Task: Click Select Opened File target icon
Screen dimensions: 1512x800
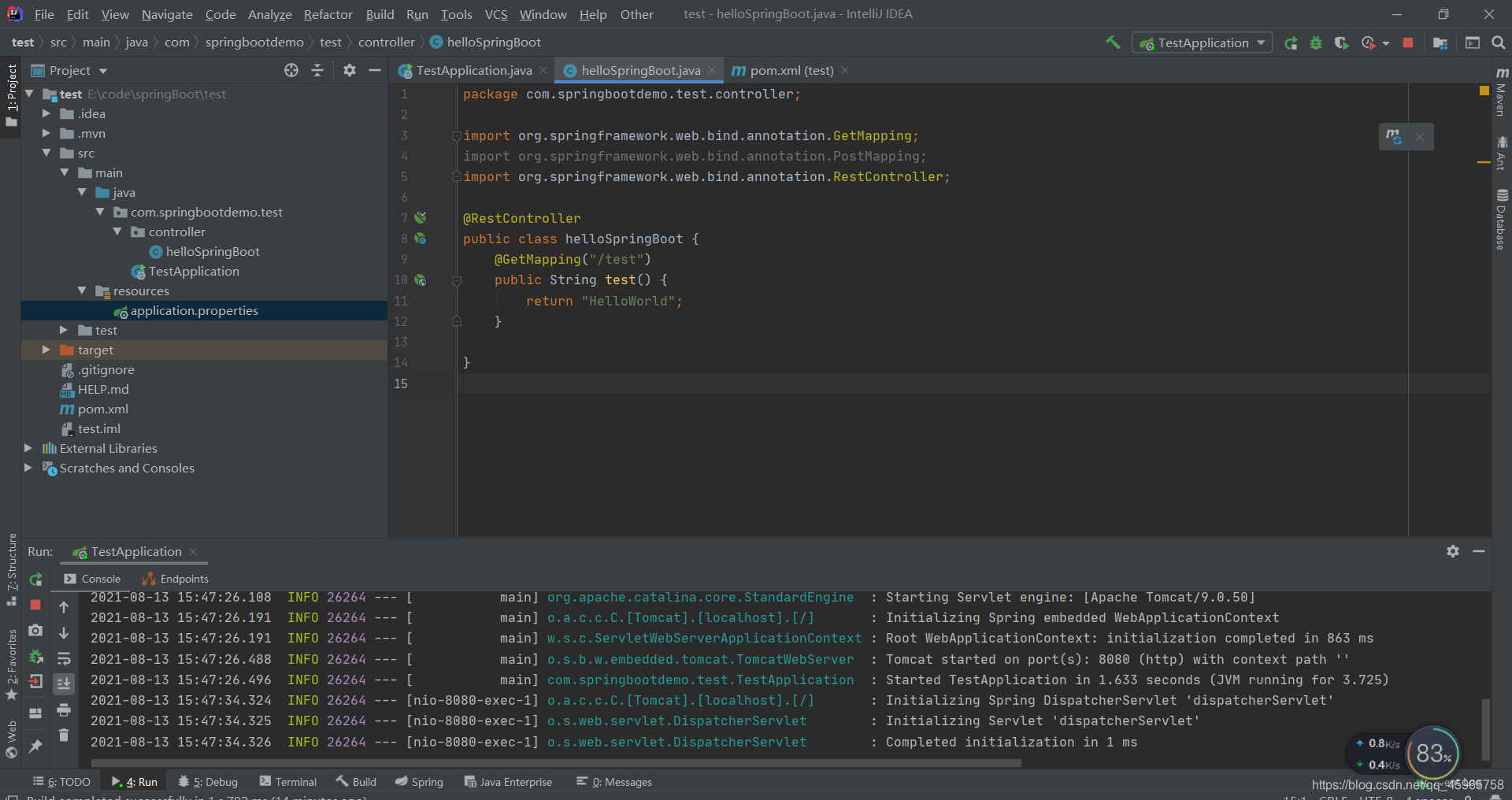Action: click(x=291, y=70)
